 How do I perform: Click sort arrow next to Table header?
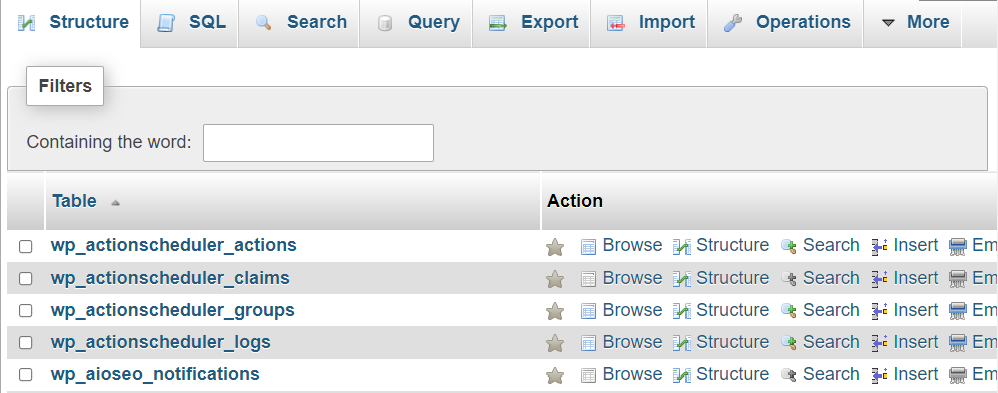[x=115, y=203]
